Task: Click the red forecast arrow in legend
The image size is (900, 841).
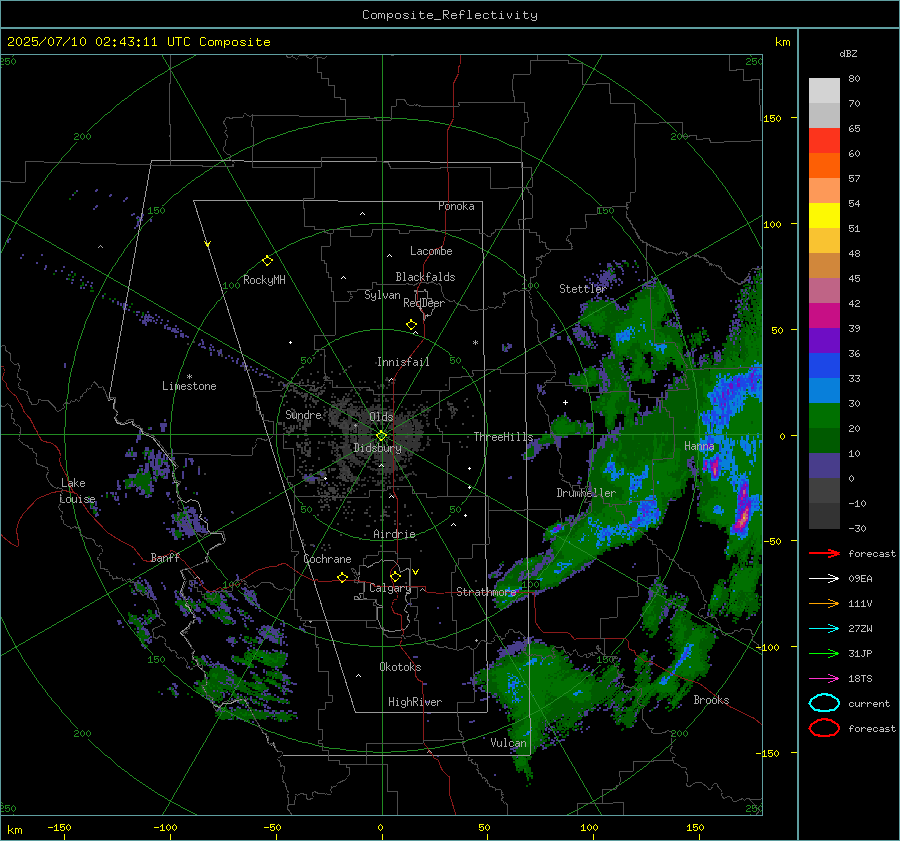Action: click(x=824, y=553)
